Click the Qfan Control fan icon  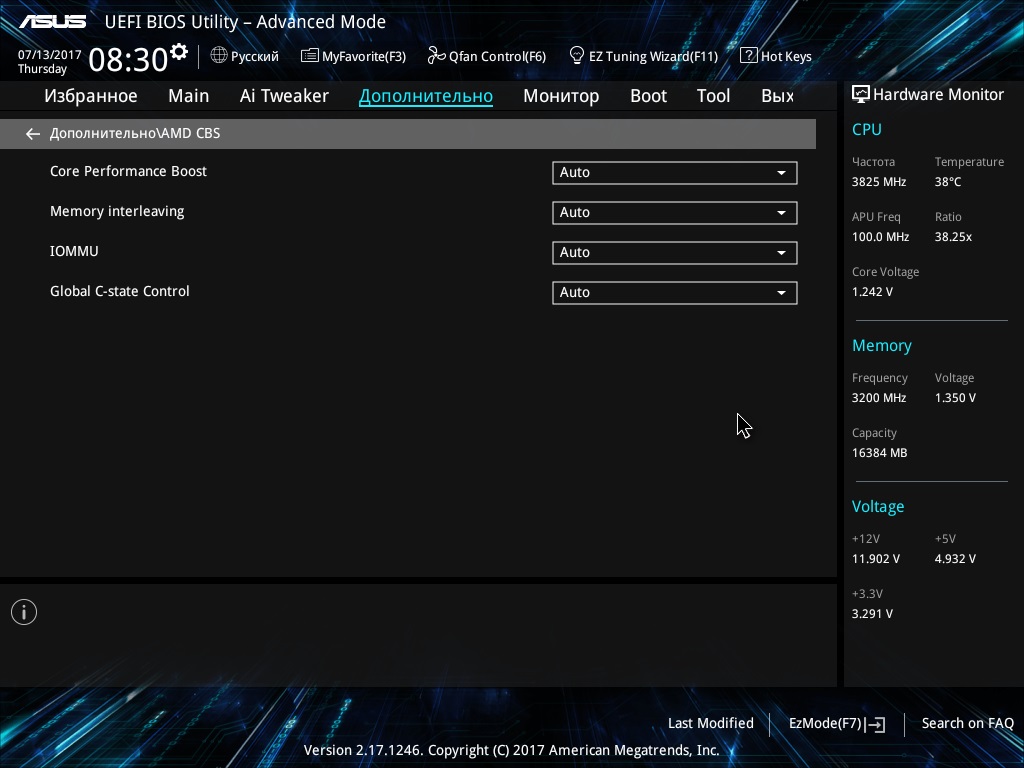(x=436, y=56)
